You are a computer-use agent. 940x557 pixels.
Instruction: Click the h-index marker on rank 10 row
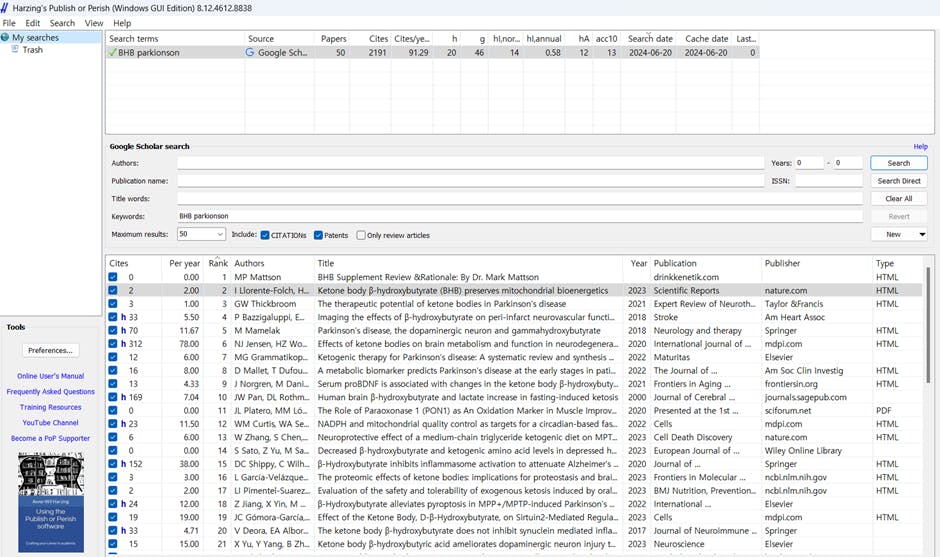click(123, 397)
